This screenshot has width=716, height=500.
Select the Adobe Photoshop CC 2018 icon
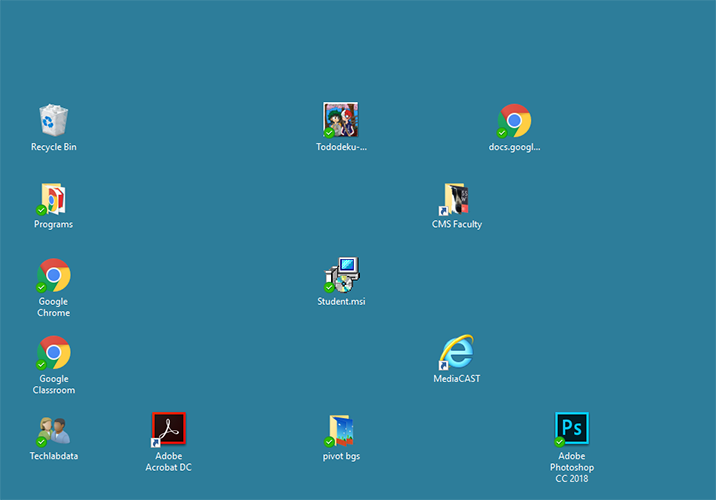pos(572,429)
